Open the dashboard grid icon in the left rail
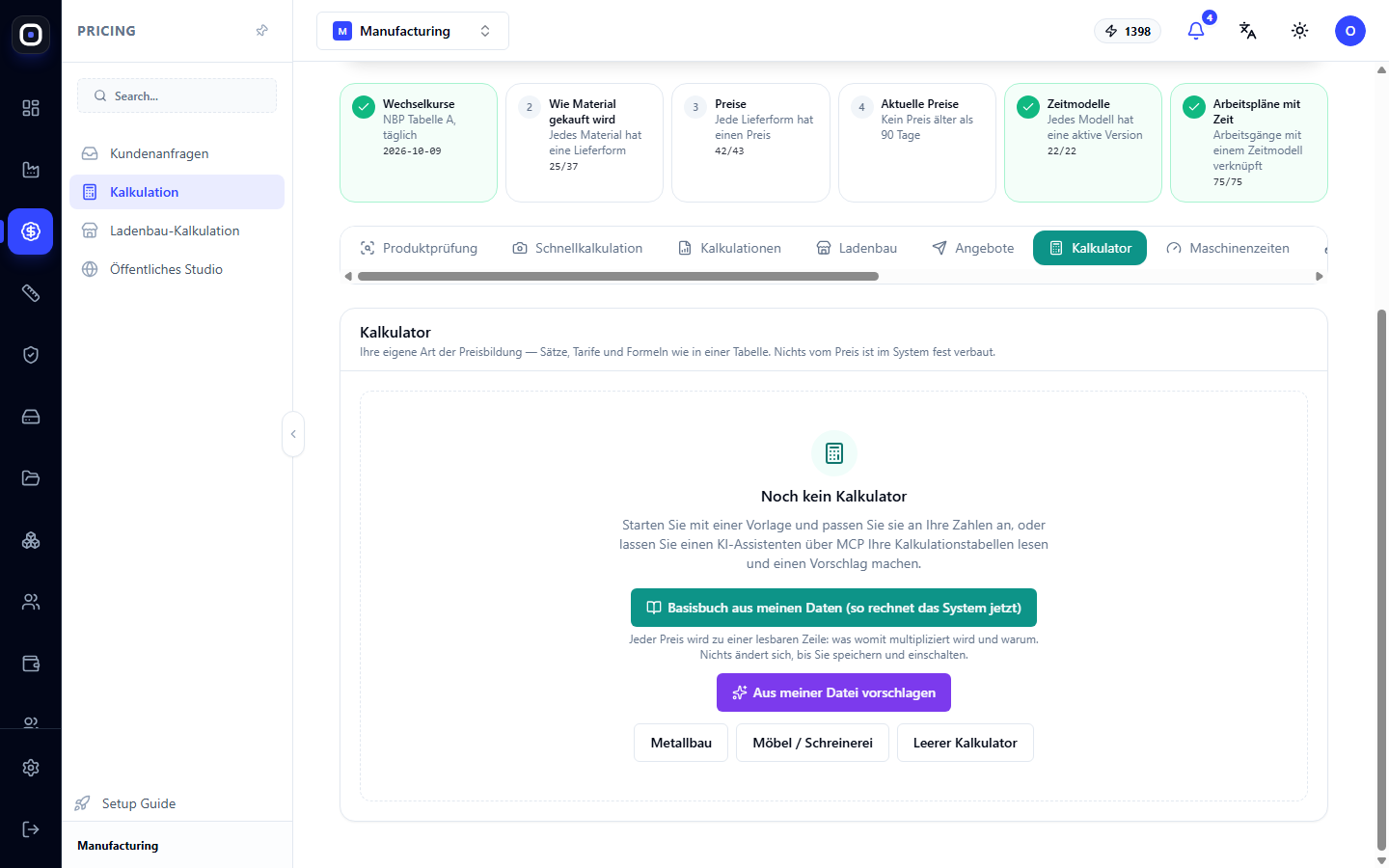 (x=31, y=108)
